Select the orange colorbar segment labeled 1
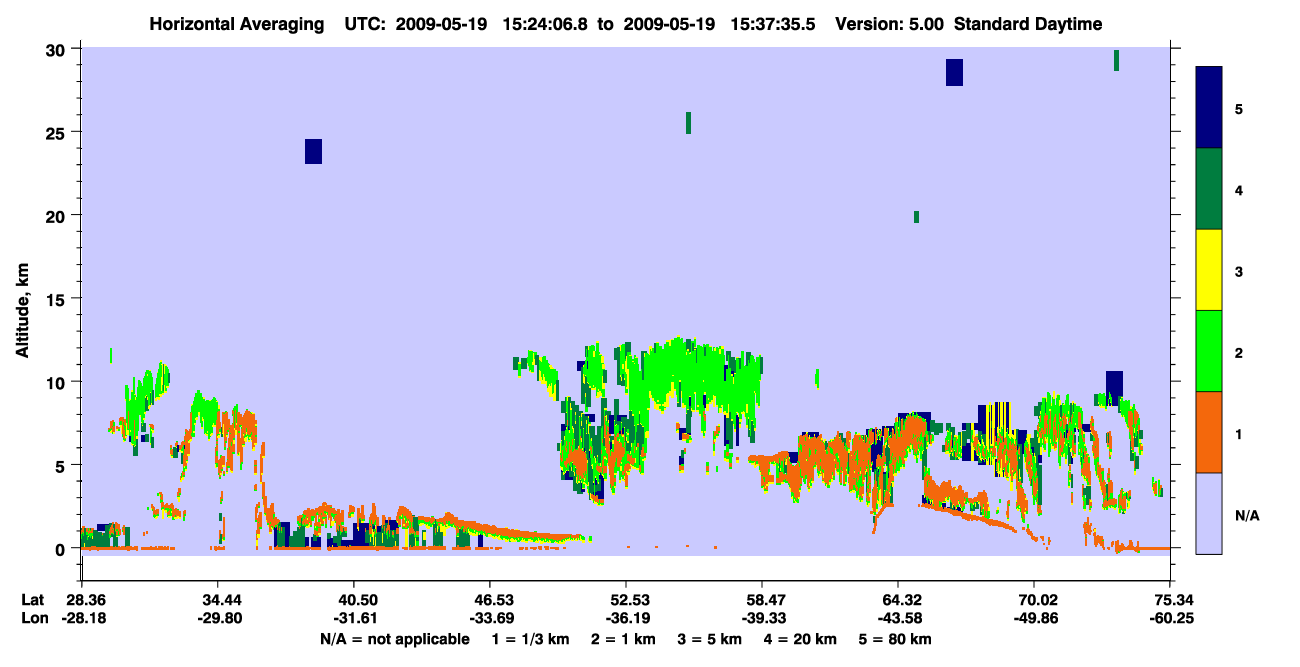 pyautogui.click(x=1209, y=432)
